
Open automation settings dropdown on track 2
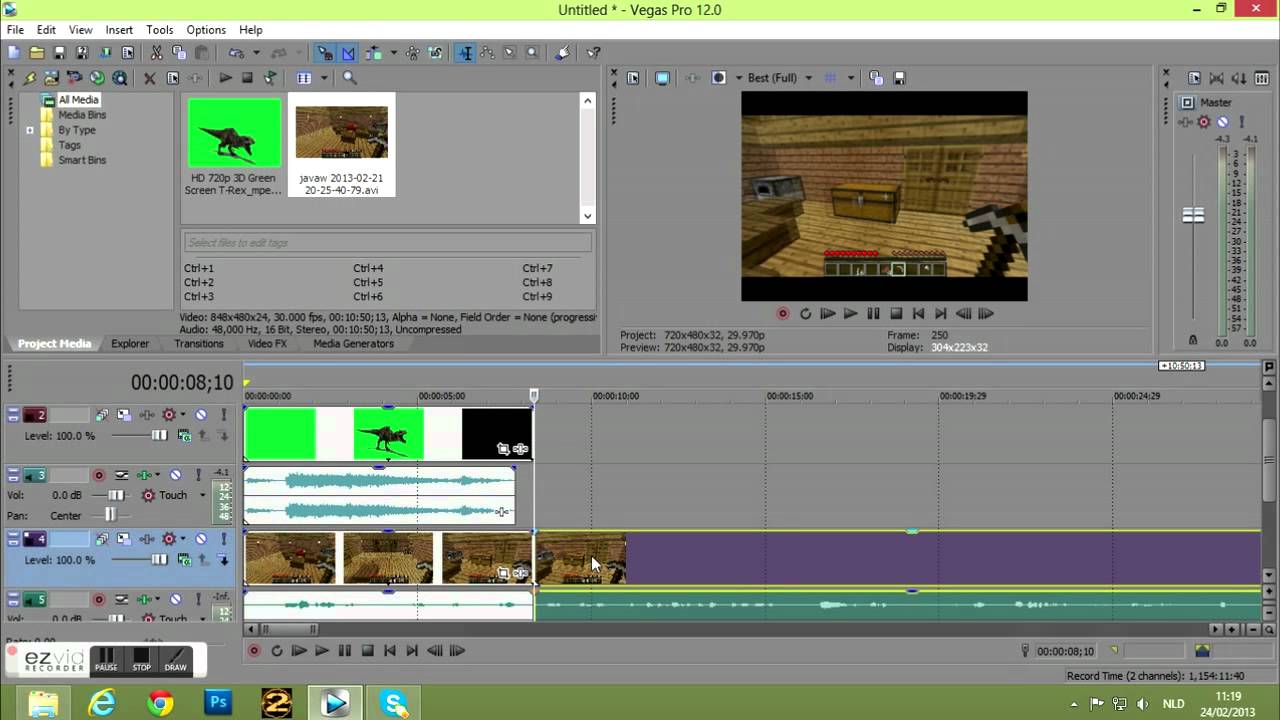[181, 415]
